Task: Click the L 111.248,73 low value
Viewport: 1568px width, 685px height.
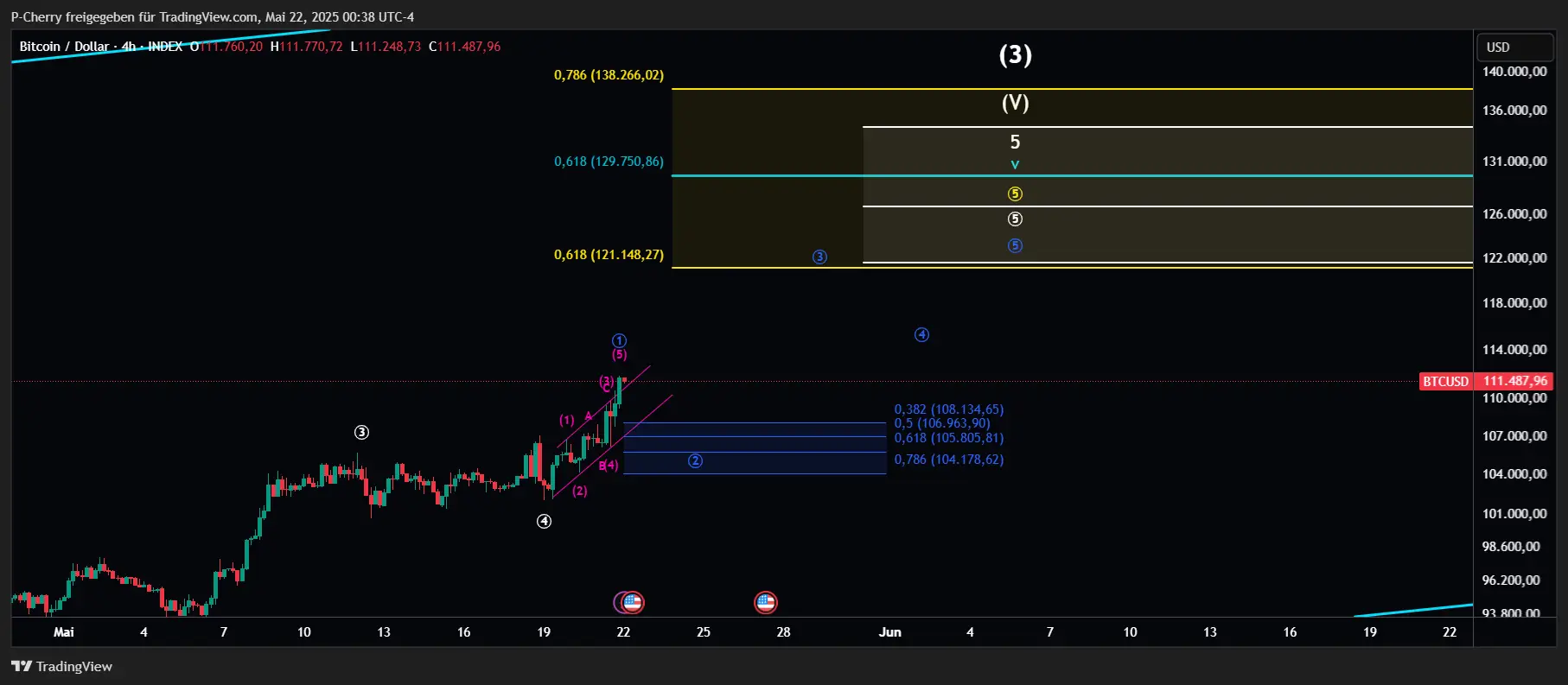Action: click(386, 47)
